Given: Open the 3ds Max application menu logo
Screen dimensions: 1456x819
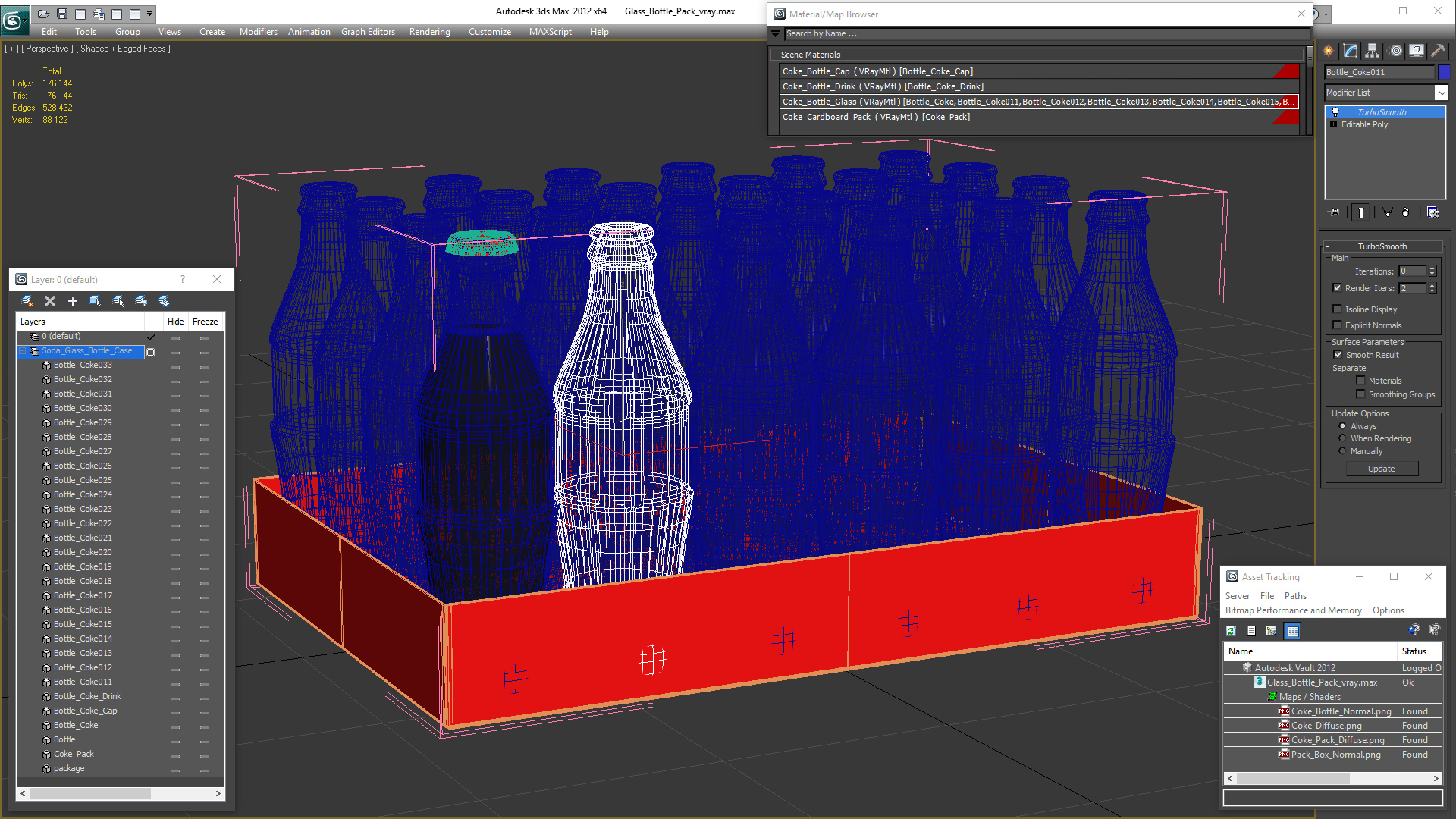Looking at the screenshot, I should [14, 20].
